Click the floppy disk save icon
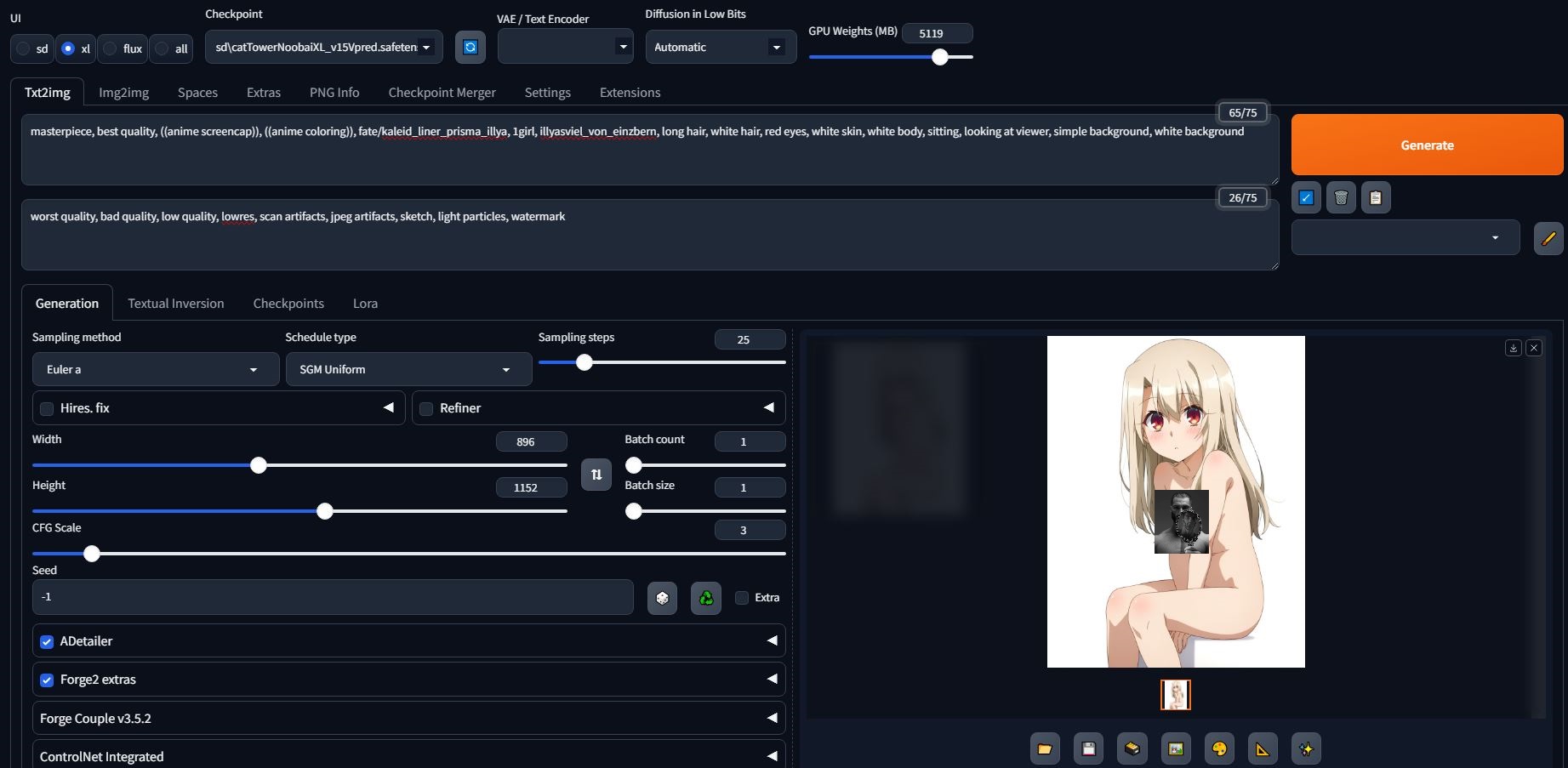This screenshot has width=1568, height=768. (1088, 748)
